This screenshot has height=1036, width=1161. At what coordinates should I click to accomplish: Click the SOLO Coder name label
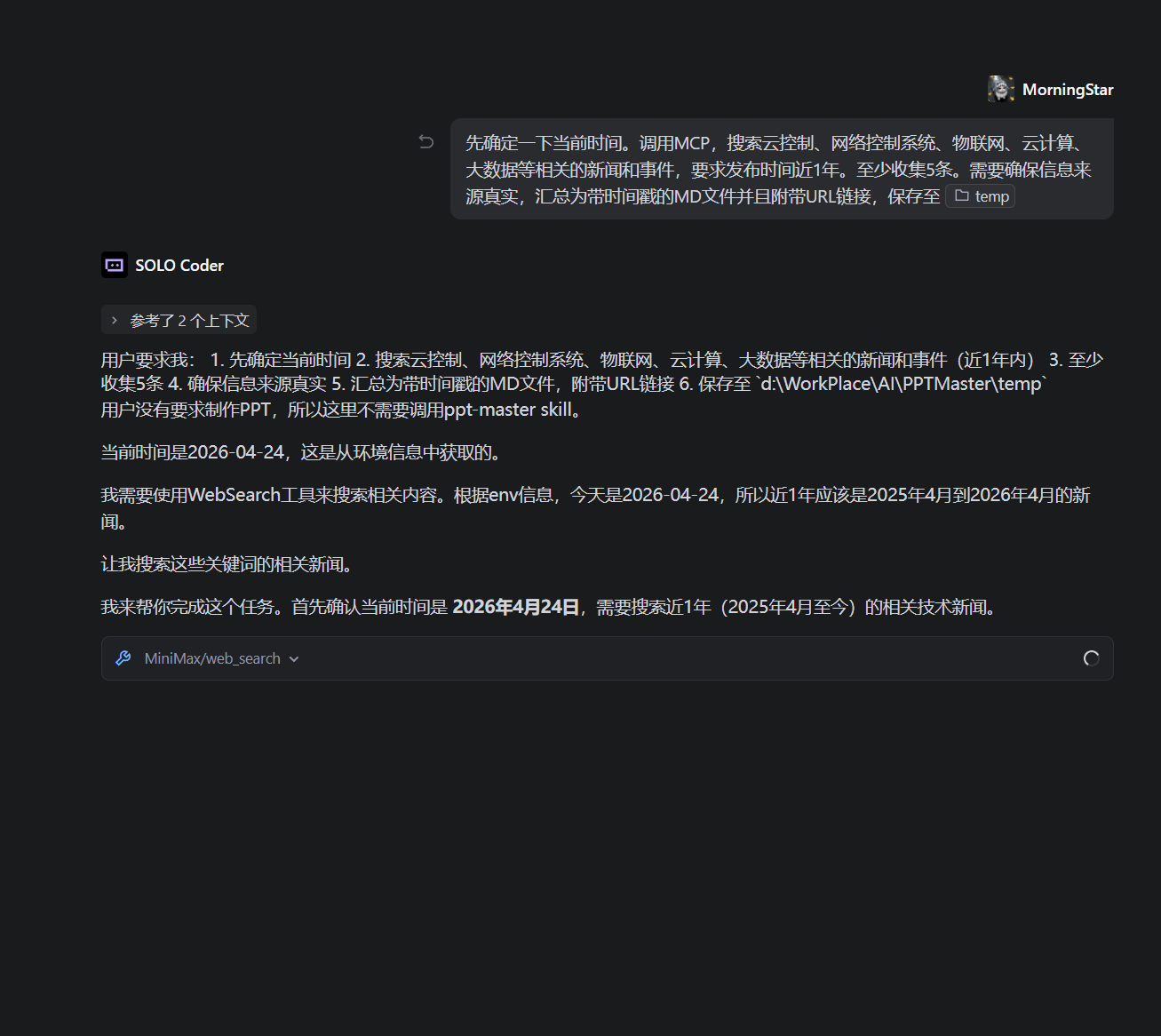click(179, 265)
